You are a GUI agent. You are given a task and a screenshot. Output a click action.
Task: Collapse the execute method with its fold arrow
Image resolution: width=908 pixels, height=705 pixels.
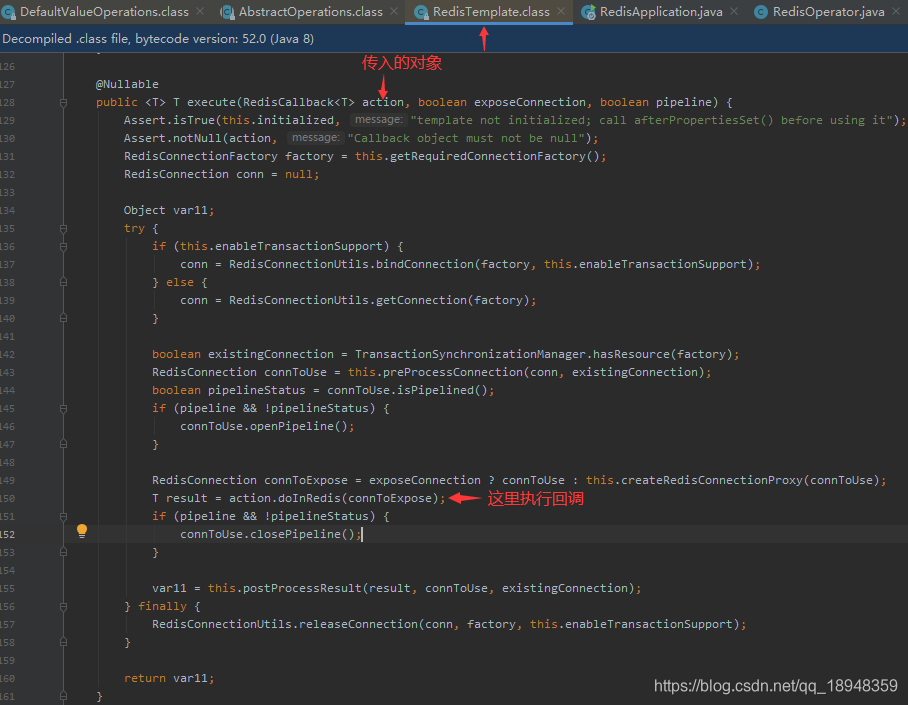pyautogui.click(x=62, y=101)
